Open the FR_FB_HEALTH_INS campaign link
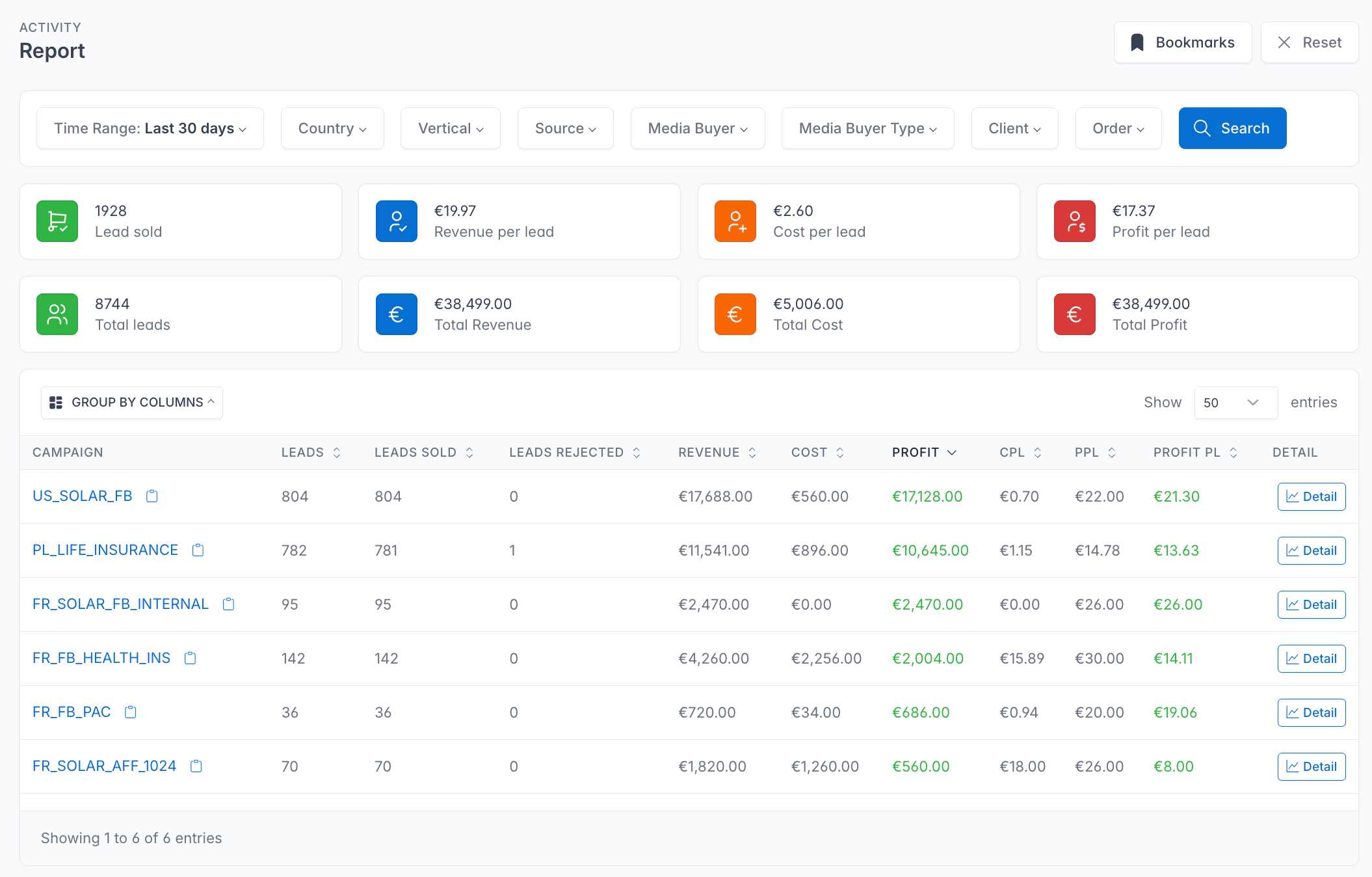1372x877 pixels. (101, 658)
